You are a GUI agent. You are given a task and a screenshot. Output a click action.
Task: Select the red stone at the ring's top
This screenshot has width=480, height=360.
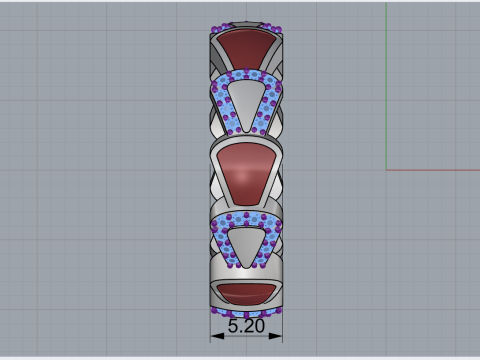(247, 48)
